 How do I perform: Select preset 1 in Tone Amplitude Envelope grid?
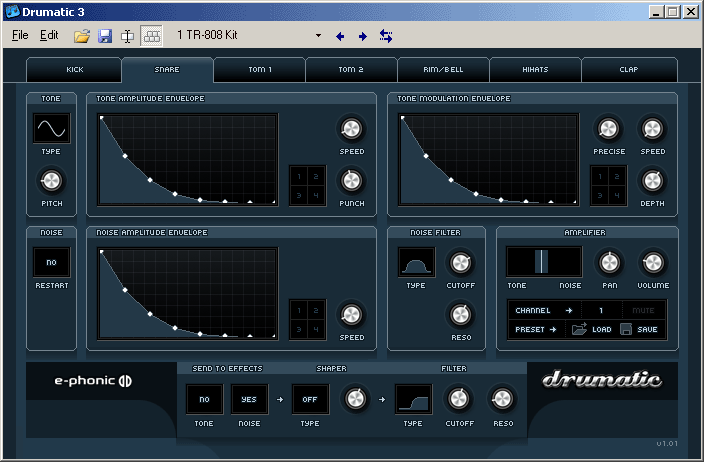tap(299, 176)
